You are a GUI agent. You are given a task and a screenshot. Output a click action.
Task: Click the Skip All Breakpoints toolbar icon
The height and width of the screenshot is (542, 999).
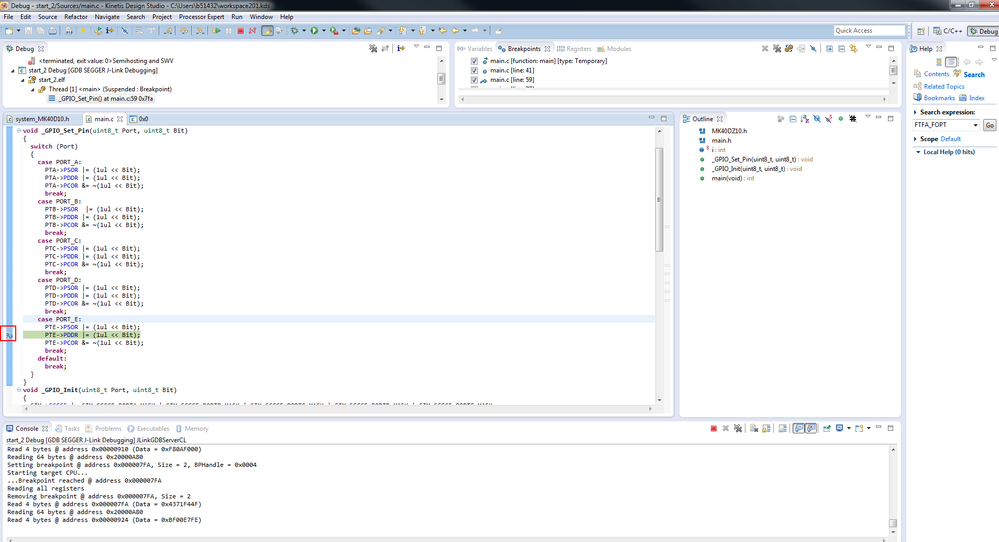(124, 31)
